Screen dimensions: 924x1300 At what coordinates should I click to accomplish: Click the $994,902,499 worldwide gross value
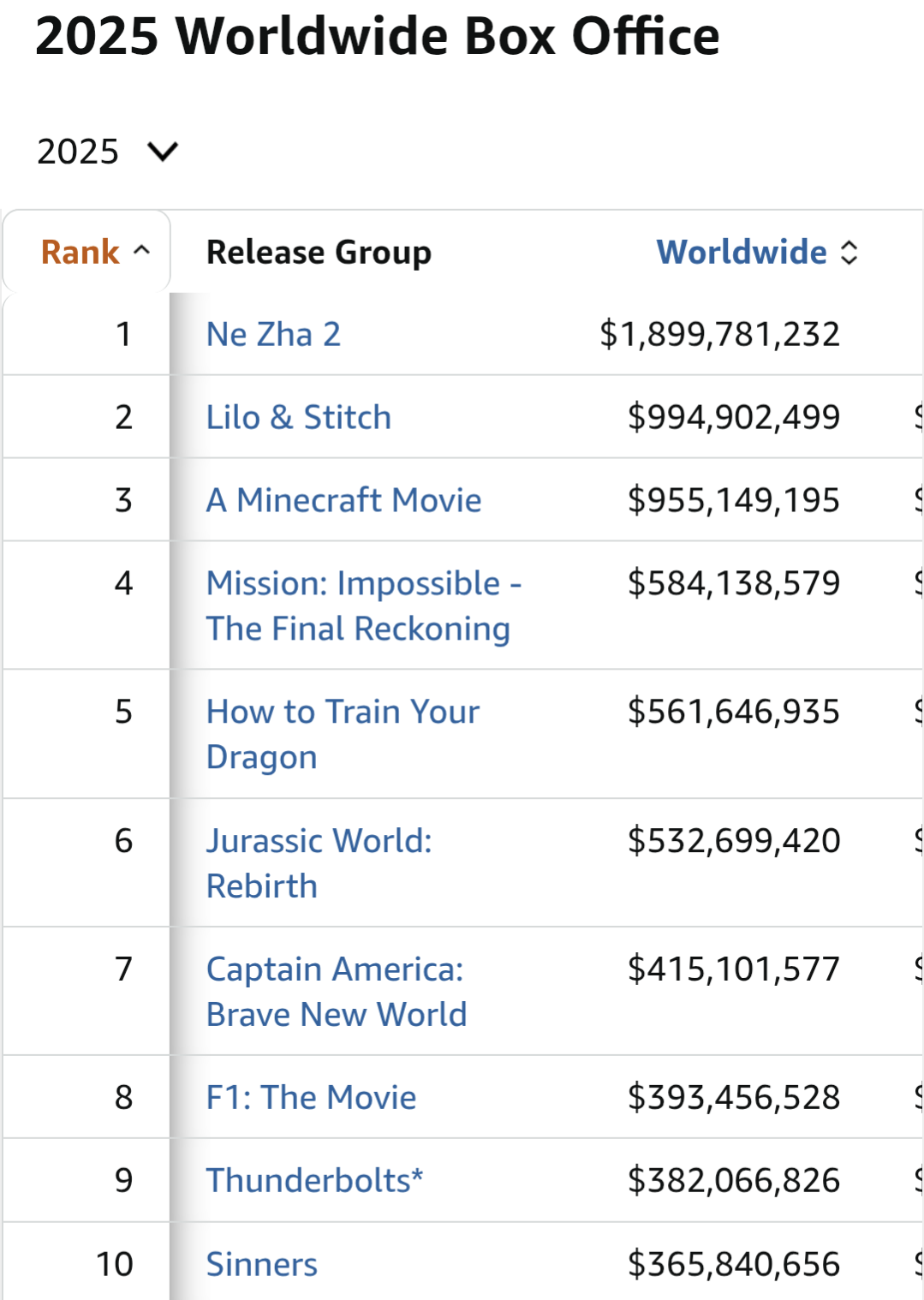pos(734,417)
